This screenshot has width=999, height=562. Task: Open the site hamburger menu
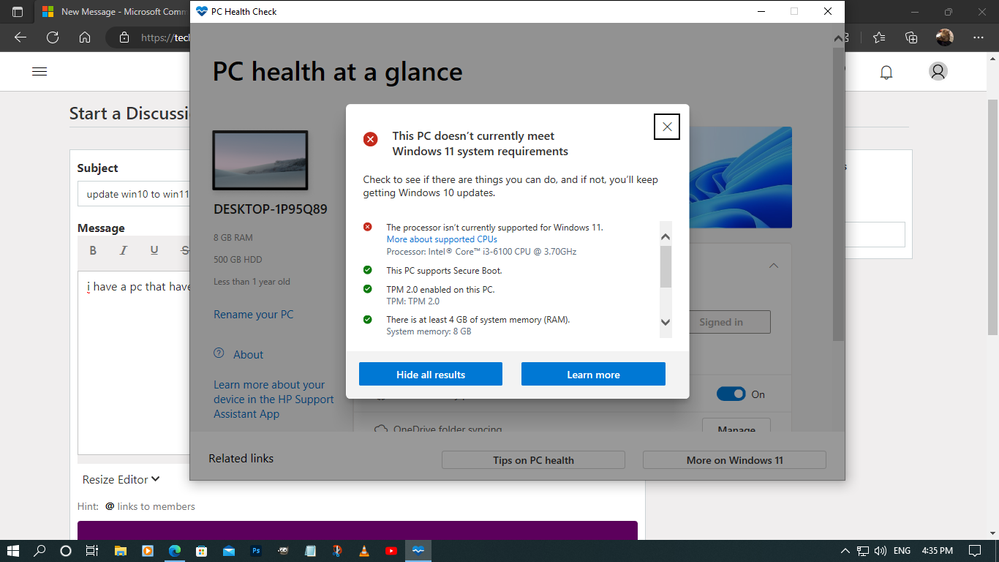(x=40, y=71)
